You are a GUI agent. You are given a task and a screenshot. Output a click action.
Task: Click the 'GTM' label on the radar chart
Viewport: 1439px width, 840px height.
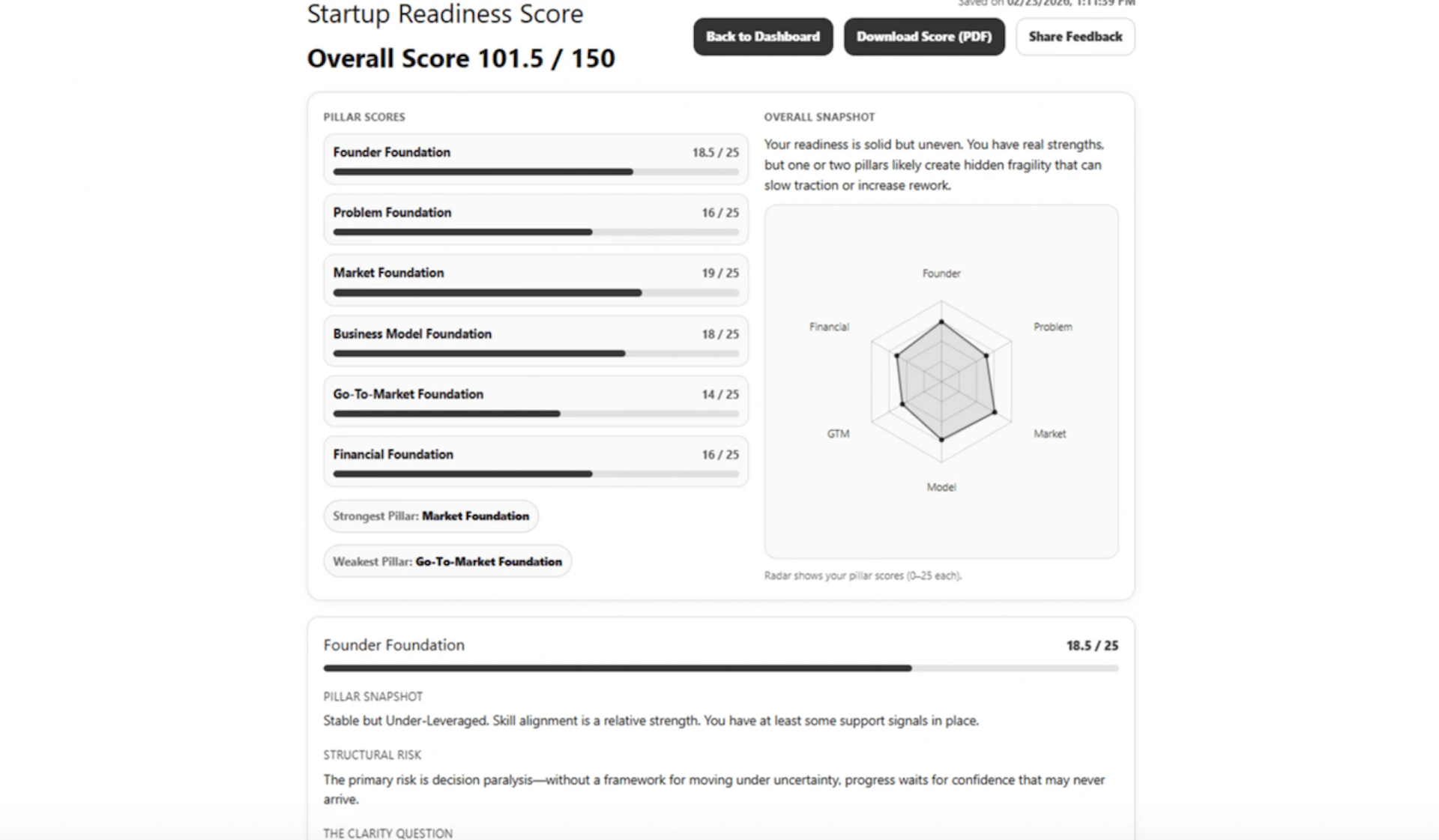pos(838,434)
